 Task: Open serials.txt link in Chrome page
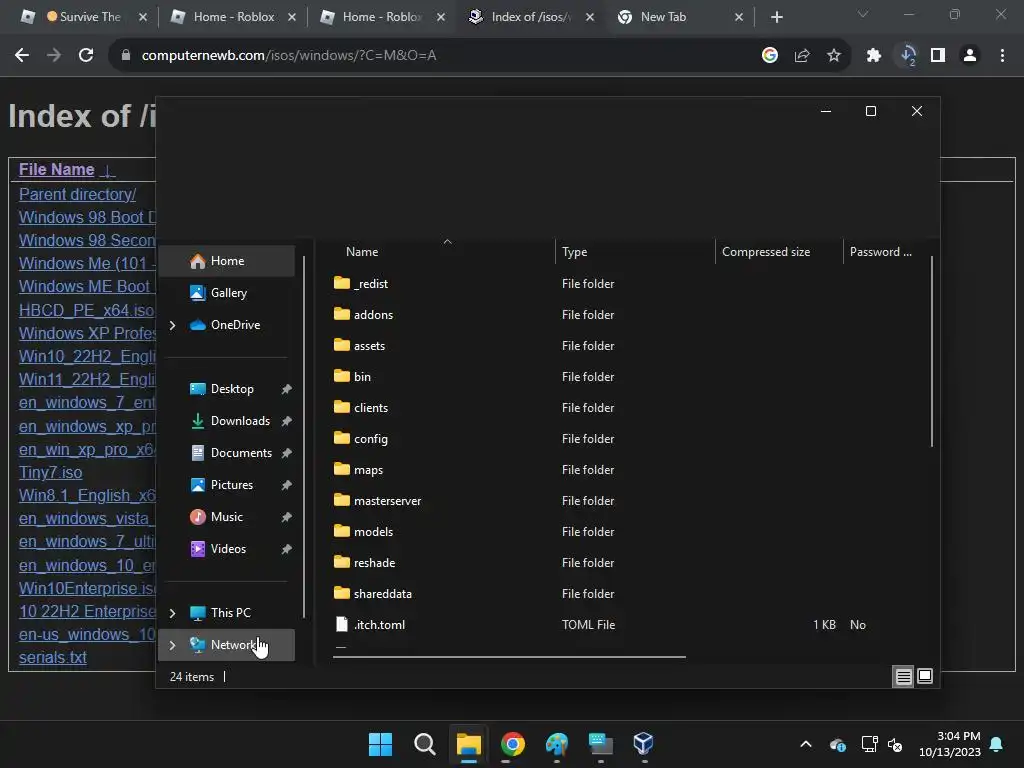(x=52, y=658)
